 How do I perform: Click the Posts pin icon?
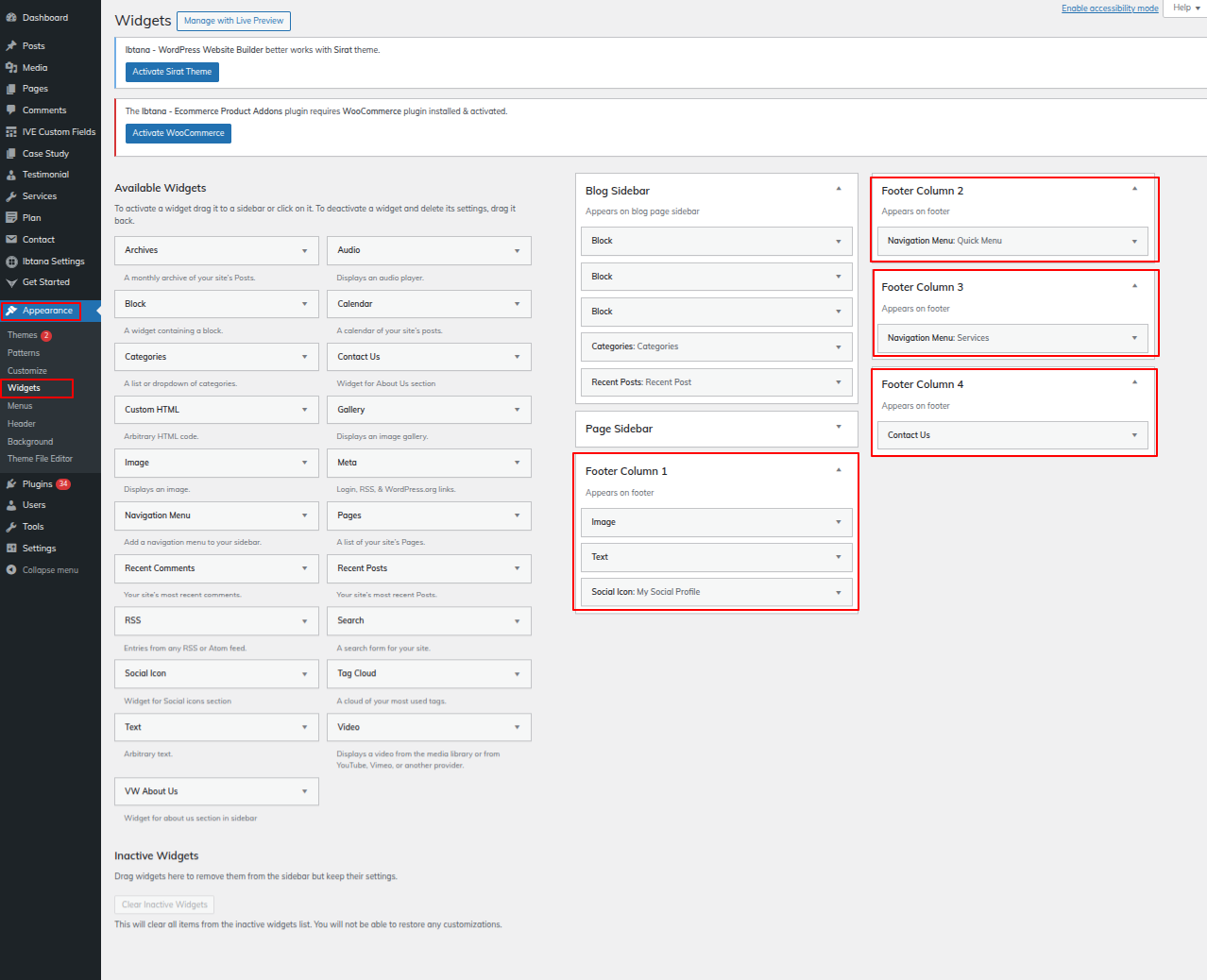coord(11,45)
